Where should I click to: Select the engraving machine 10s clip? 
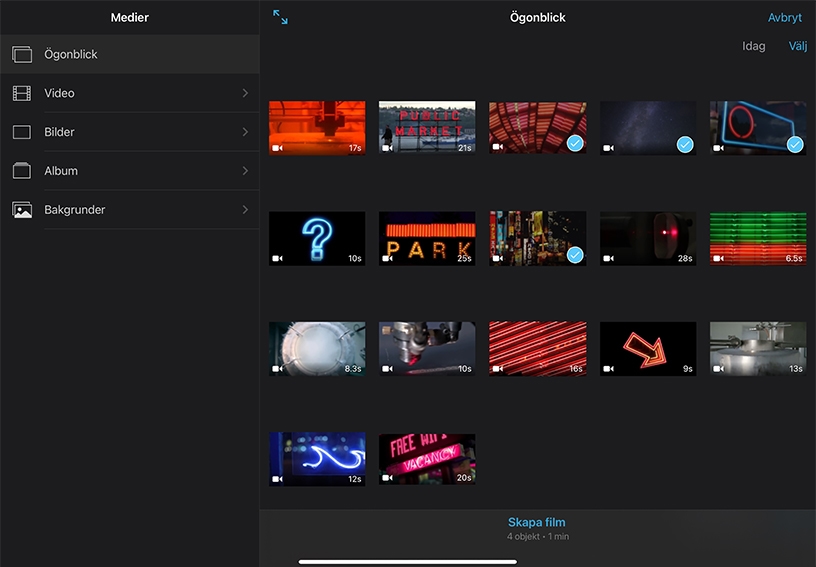pyautogui.click(x=427, y=349)
